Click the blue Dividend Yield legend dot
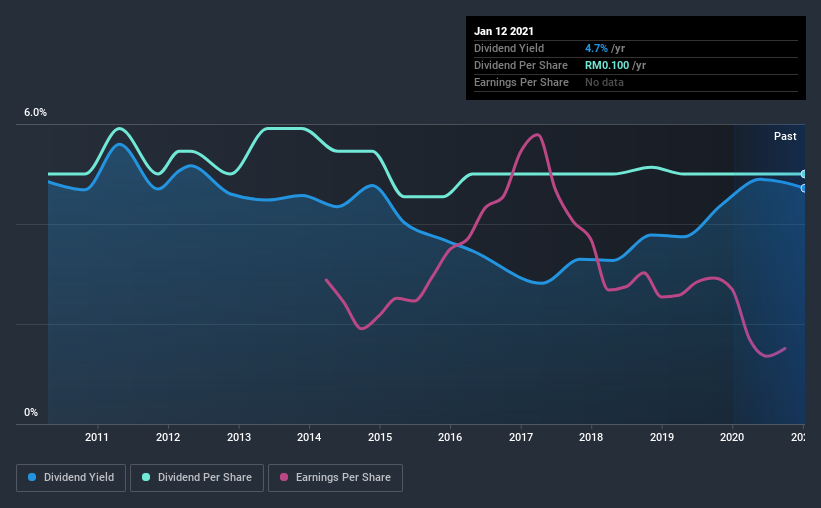Screen dimensions: 821x508 click(32, 477)
